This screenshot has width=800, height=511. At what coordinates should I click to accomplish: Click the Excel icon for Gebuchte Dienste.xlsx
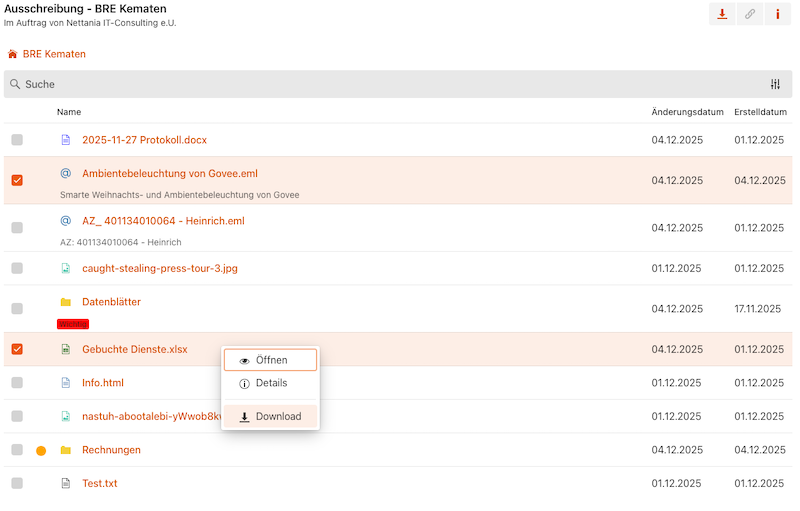point(66,350)
